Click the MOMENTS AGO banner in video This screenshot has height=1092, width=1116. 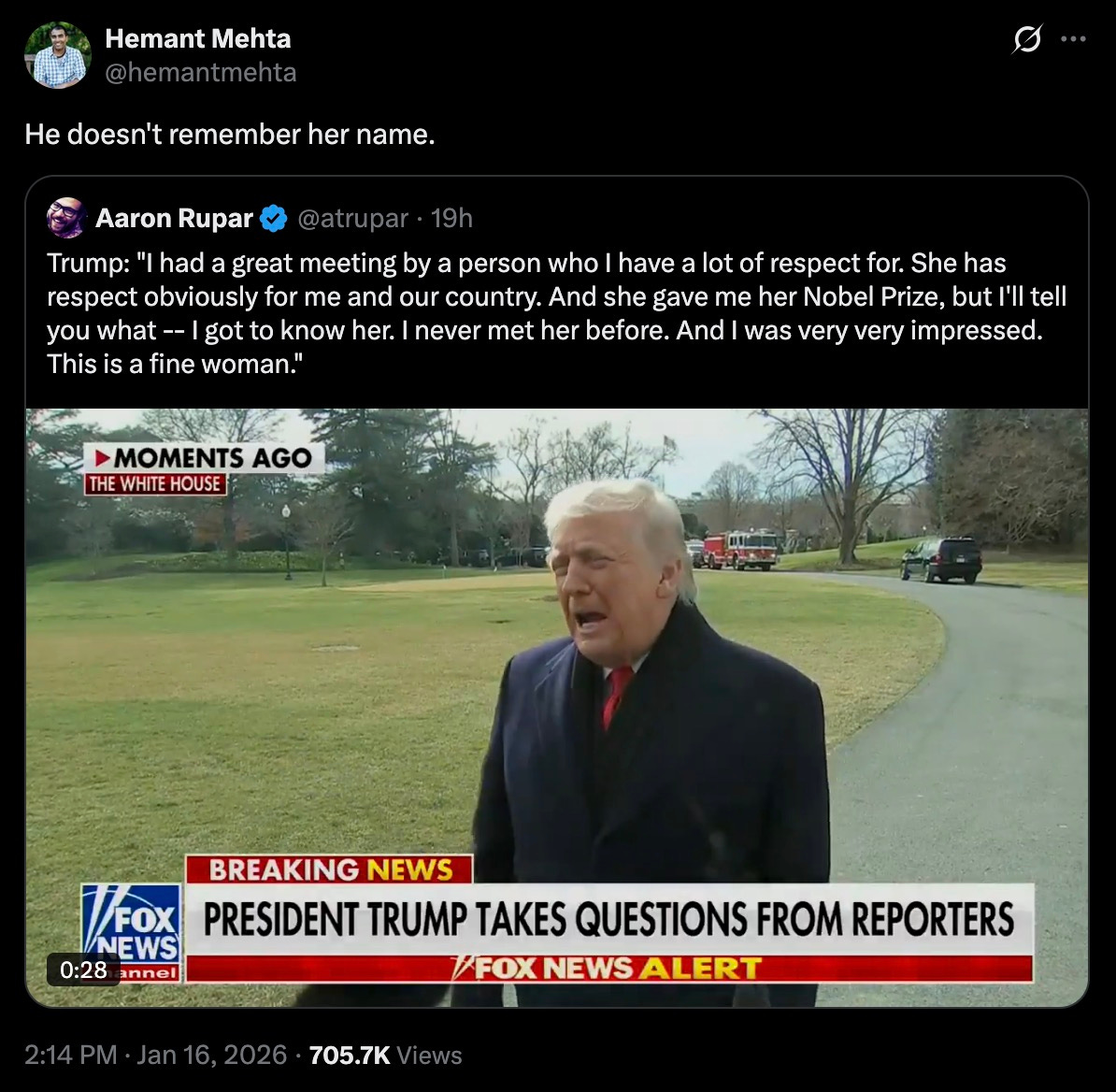pyautogui.click(x=205, y=458)
